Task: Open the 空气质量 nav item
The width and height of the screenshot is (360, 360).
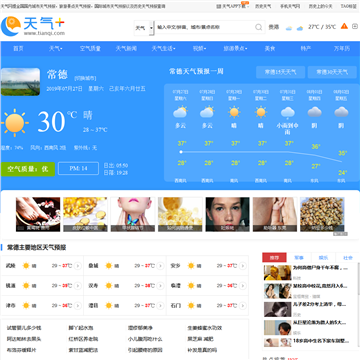Action: (90, 49)
